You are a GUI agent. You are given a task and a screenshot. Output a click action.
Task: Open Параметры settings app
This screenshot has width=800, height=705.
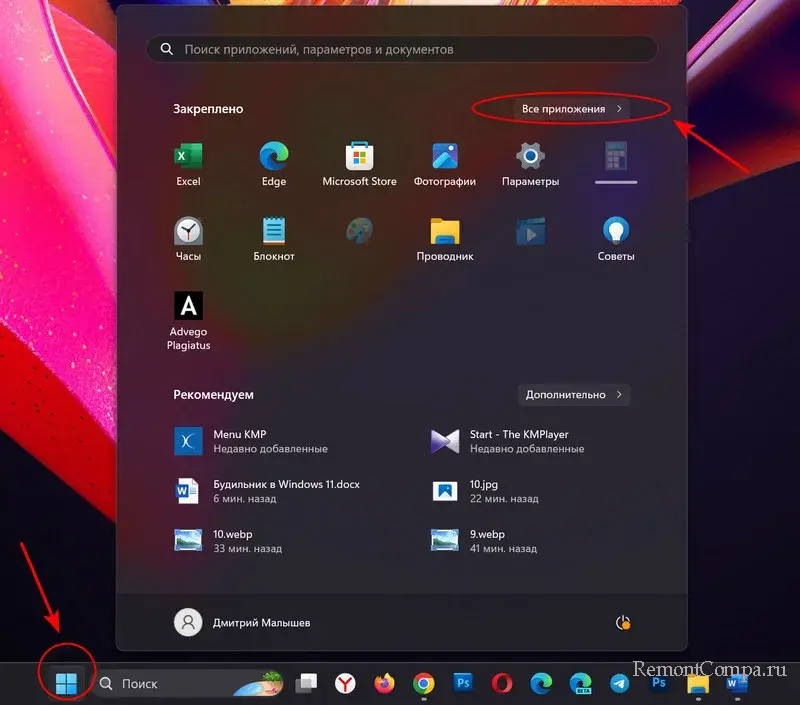[530, 164]
